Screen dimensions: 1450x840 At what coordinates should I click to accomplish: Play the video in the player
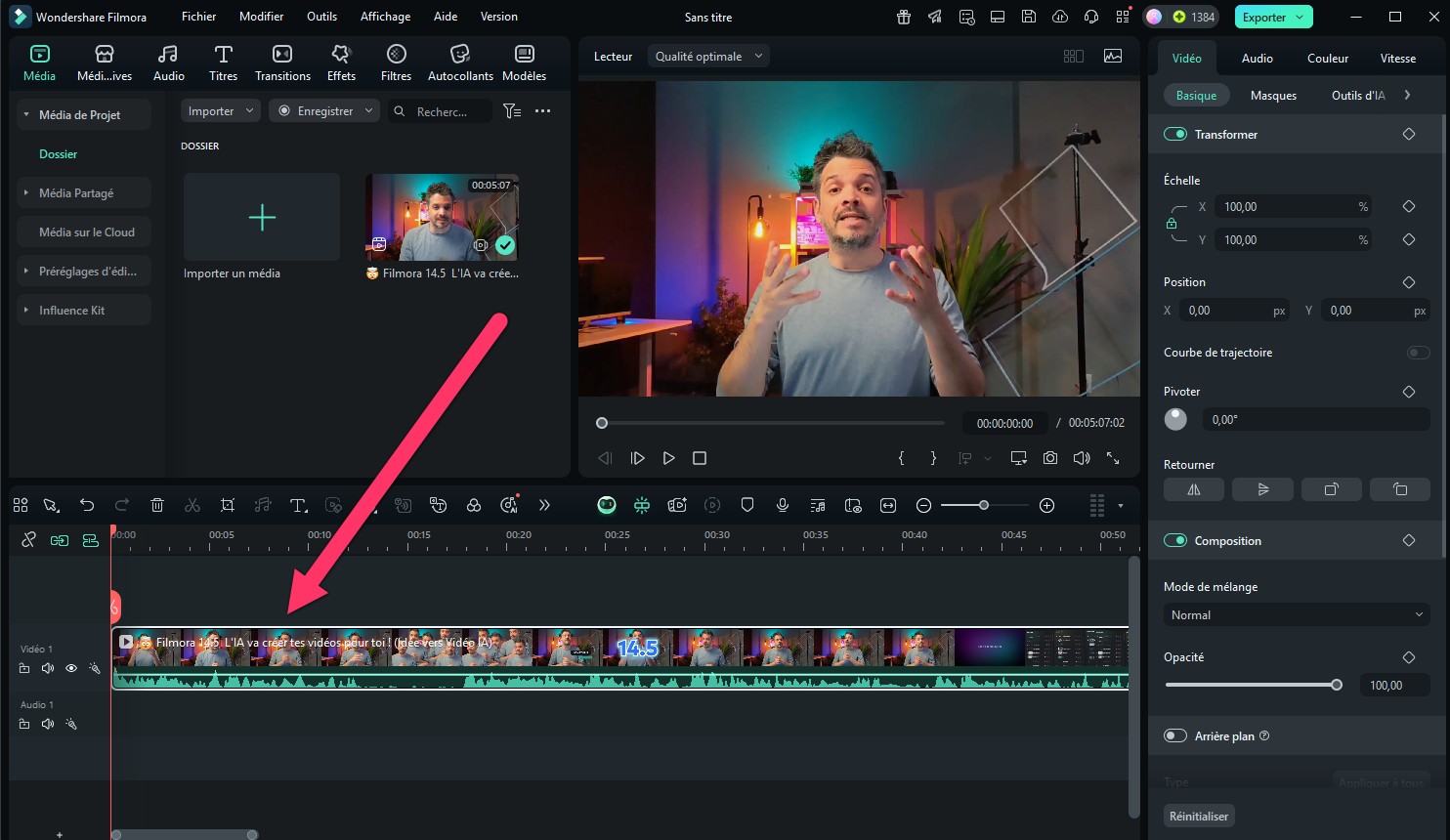tap(669, 457)
